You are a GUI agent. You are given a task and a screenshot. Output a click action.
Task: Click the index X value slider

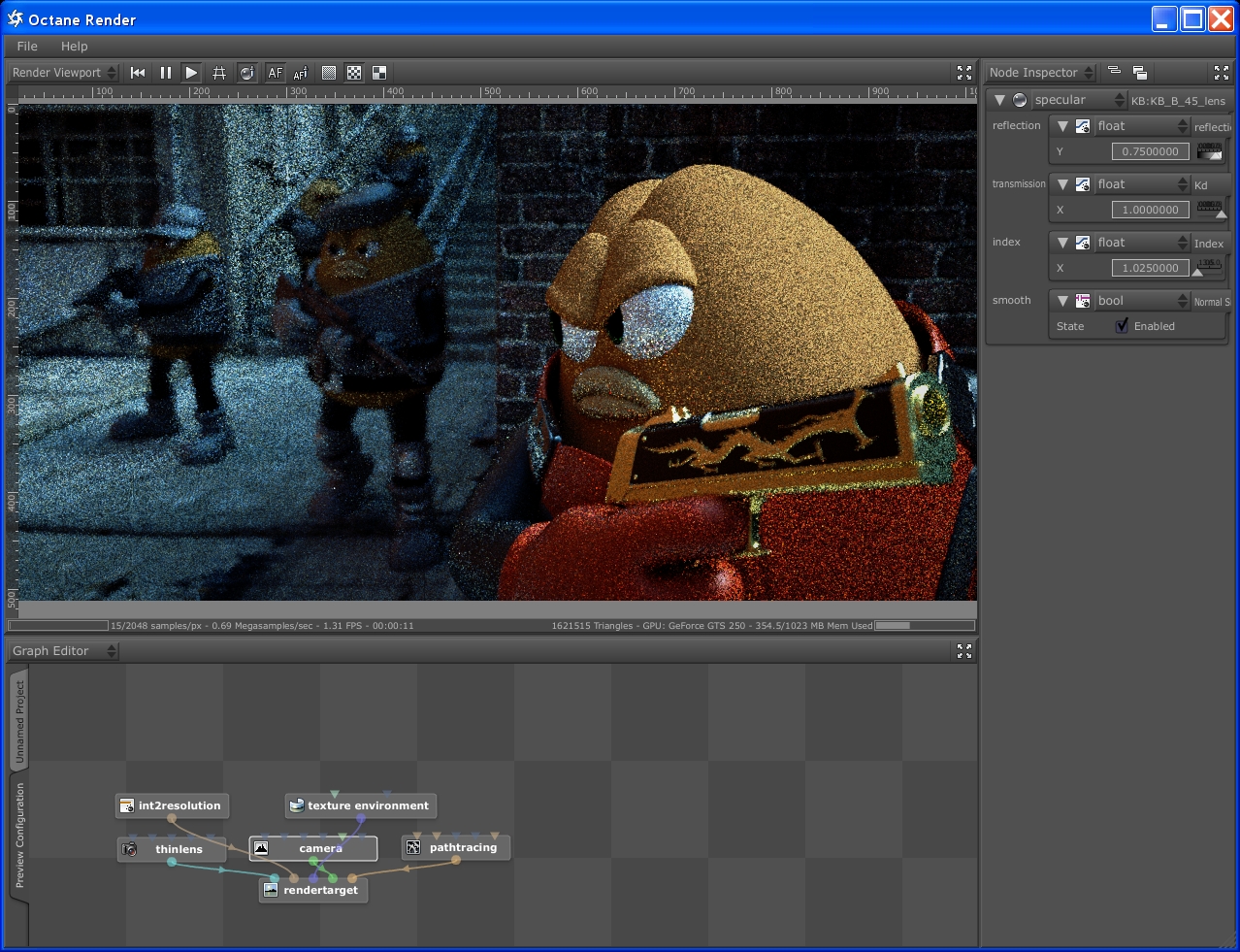[x=1209, y=266]
